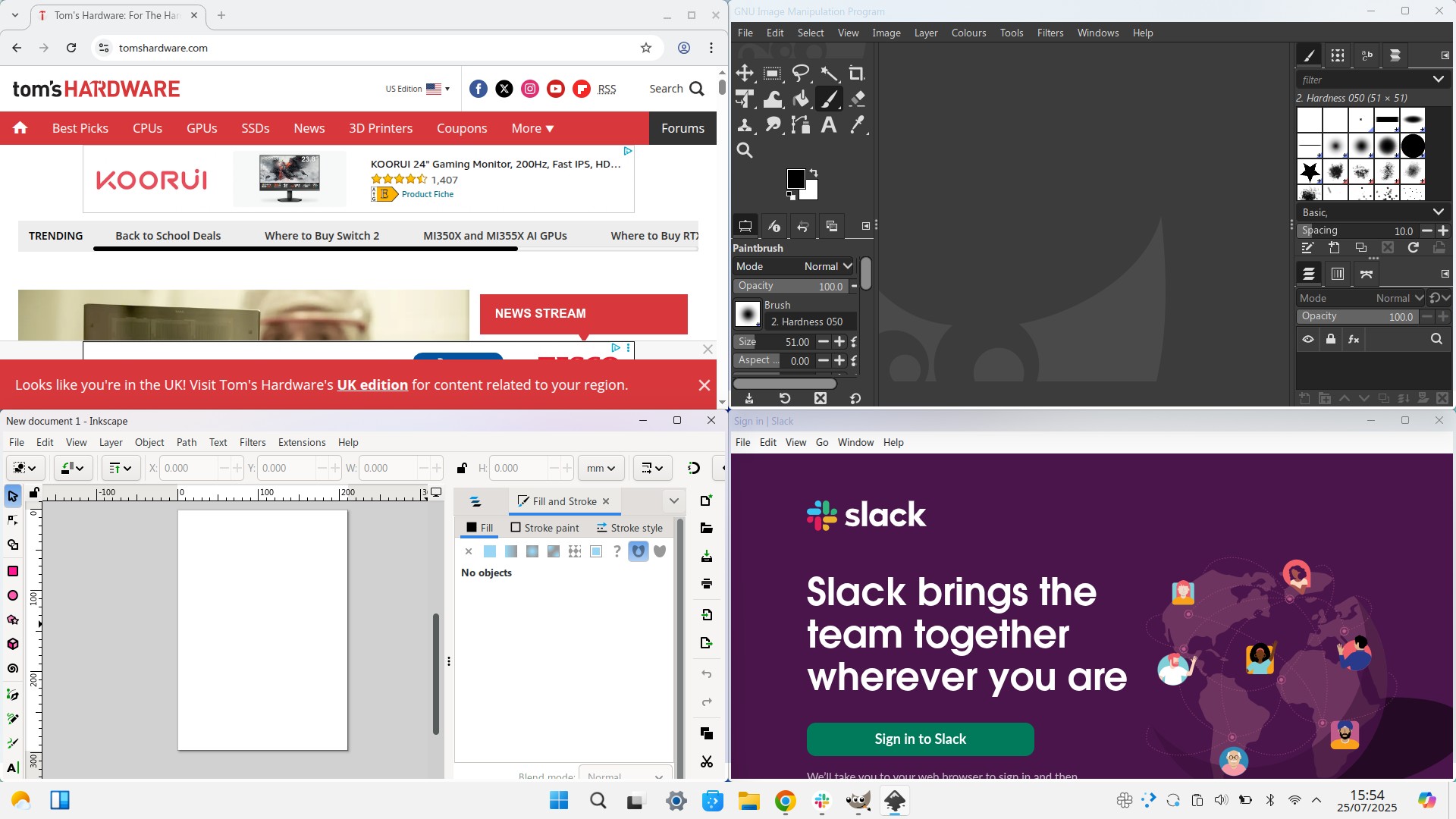The width and height of the screenshot is (1456, 819).
Task: Activate the 3D Box tool in Inkscape
Action: pos(13,644)
